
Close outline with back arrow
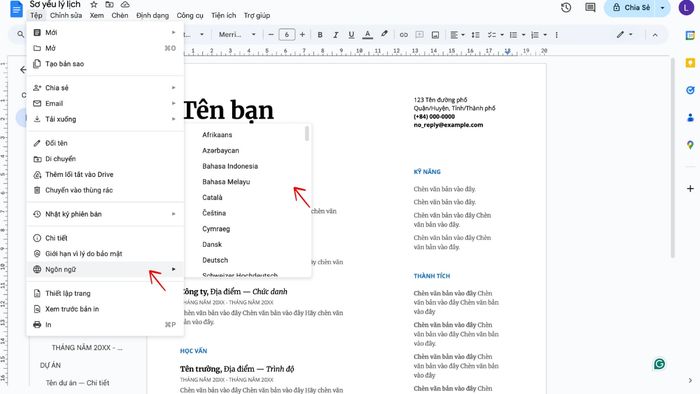coord(23,70)
